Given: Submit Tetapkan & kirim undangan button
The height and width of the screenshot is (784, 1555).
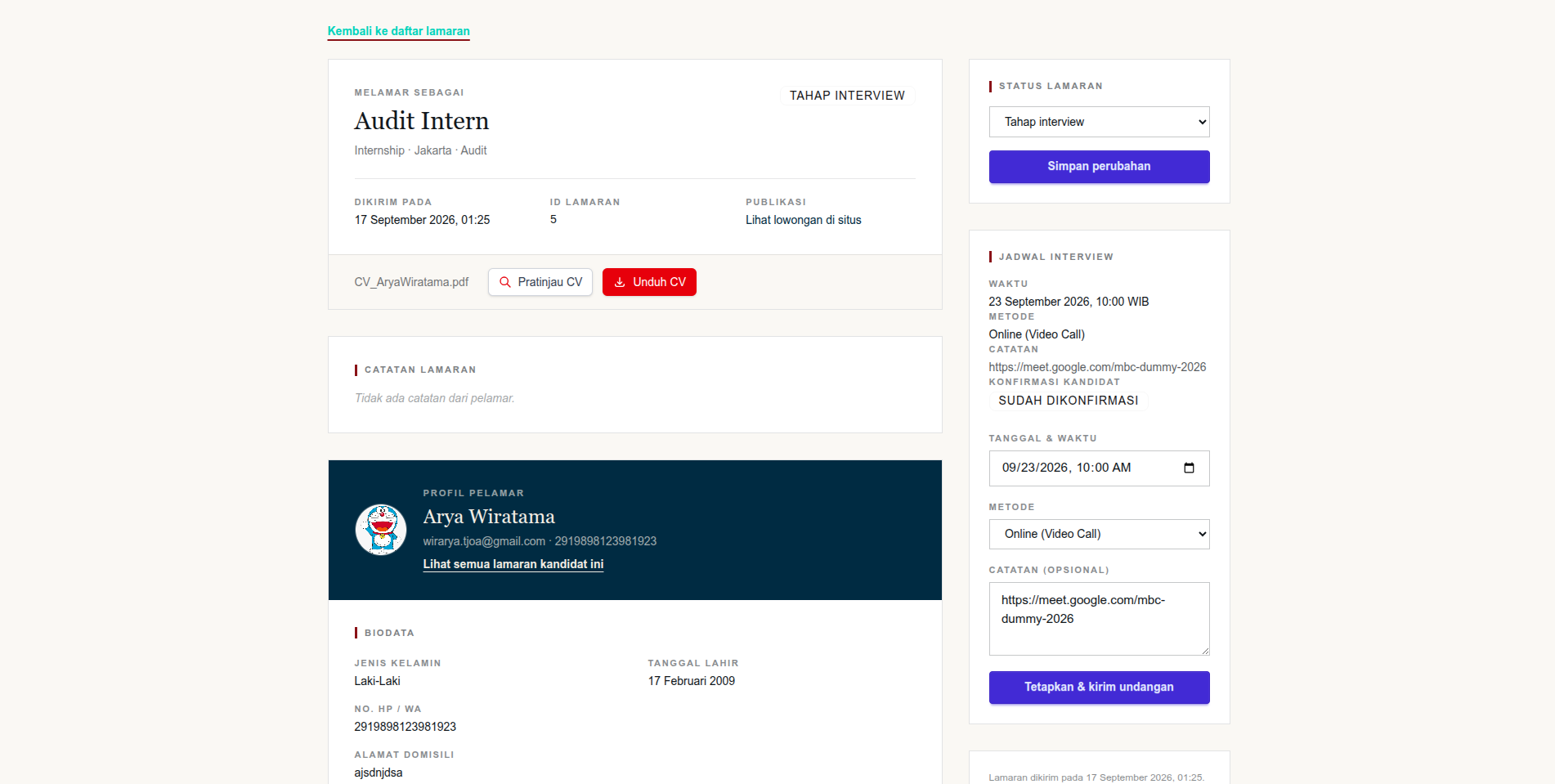Looking at the screenshot, I should click(1099, 687).
